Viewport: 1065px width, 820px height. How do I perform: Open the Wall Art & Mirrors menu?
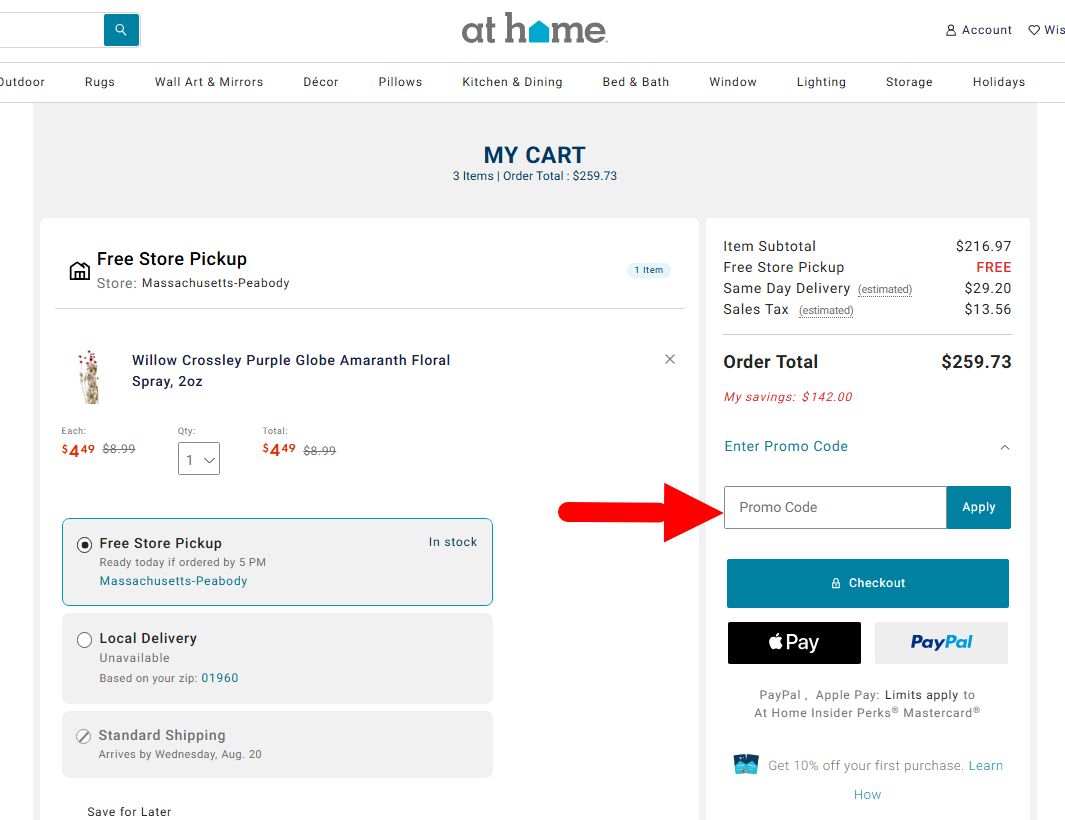209,82
